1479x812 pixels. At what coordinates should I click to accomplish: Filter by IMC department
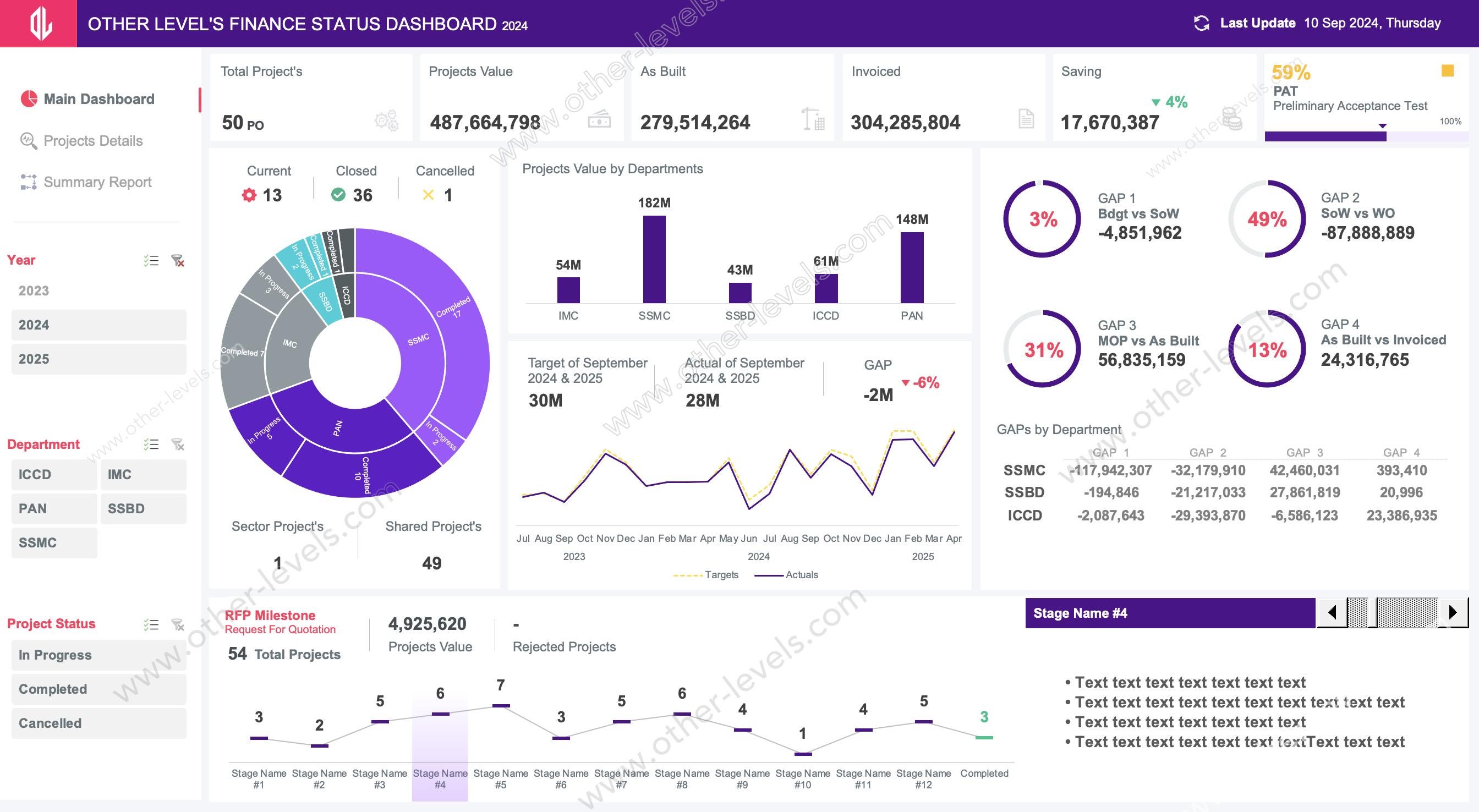[144, 474]
